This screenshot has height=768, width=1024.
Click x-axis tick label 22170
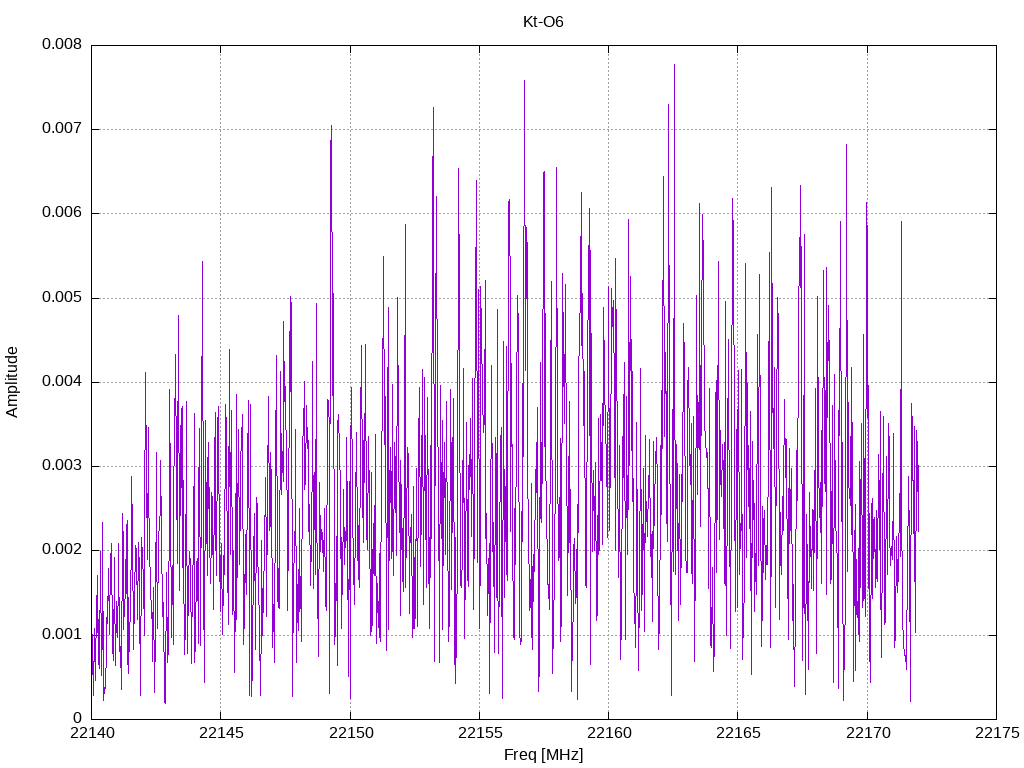click(868, 733)
